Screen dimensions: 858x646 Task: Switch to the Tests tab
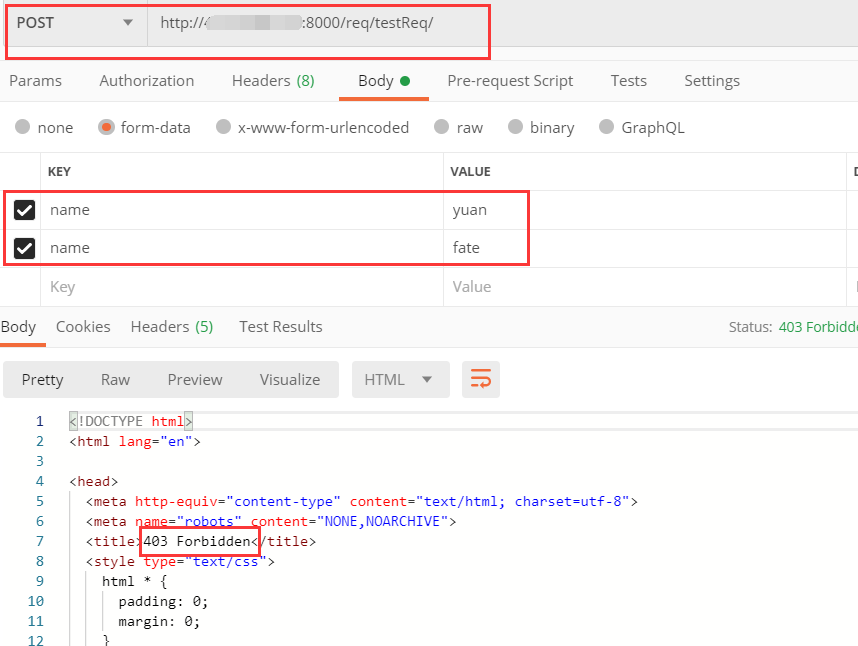coord(628,80)
